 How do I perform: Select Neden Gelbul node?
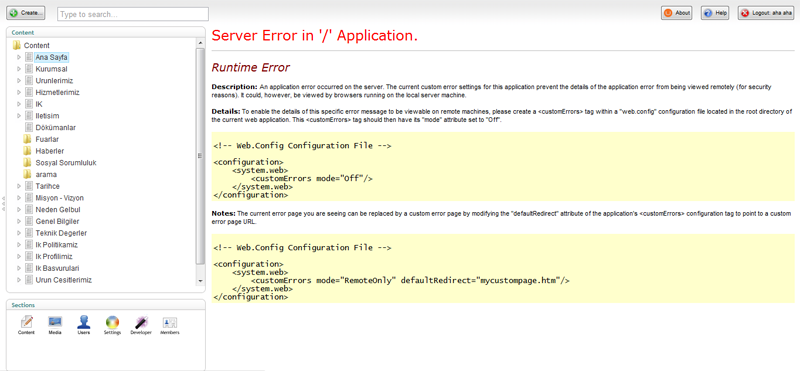[58, 210]
